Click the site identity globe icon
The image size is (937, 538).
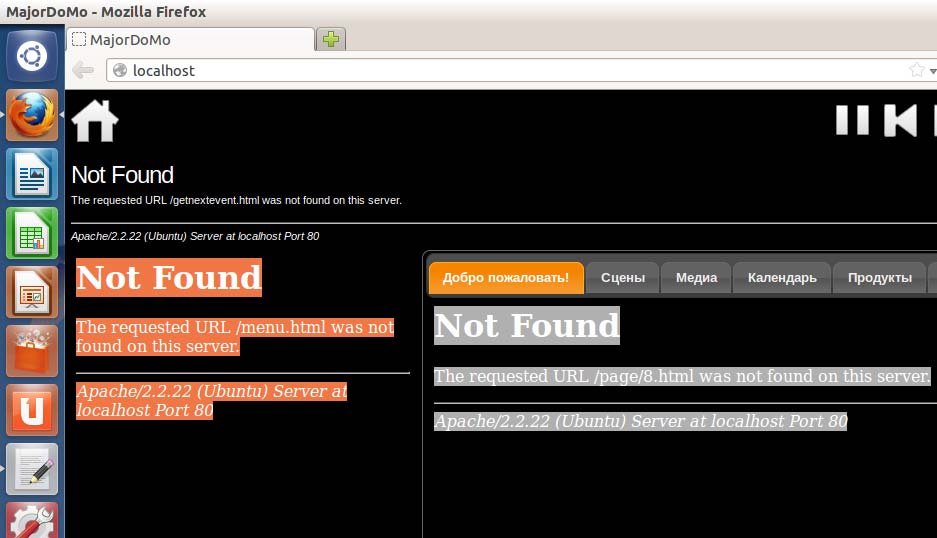click(x=120, y=71)
